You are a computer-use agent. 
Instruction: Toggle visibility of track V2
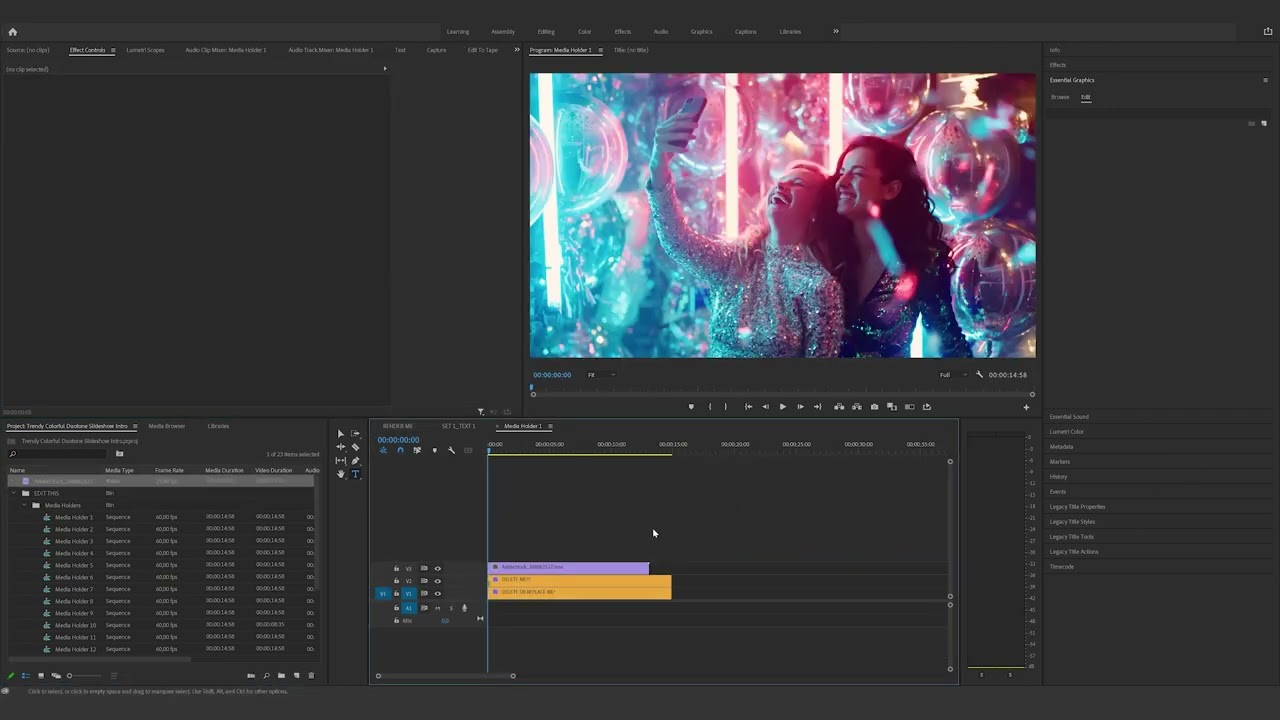[x=437, y=581]
